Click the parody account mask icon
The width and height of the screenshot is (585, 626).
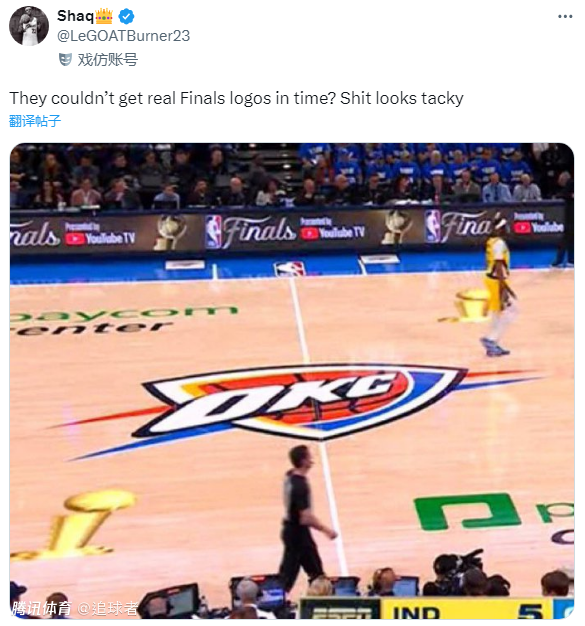point(65,60)
